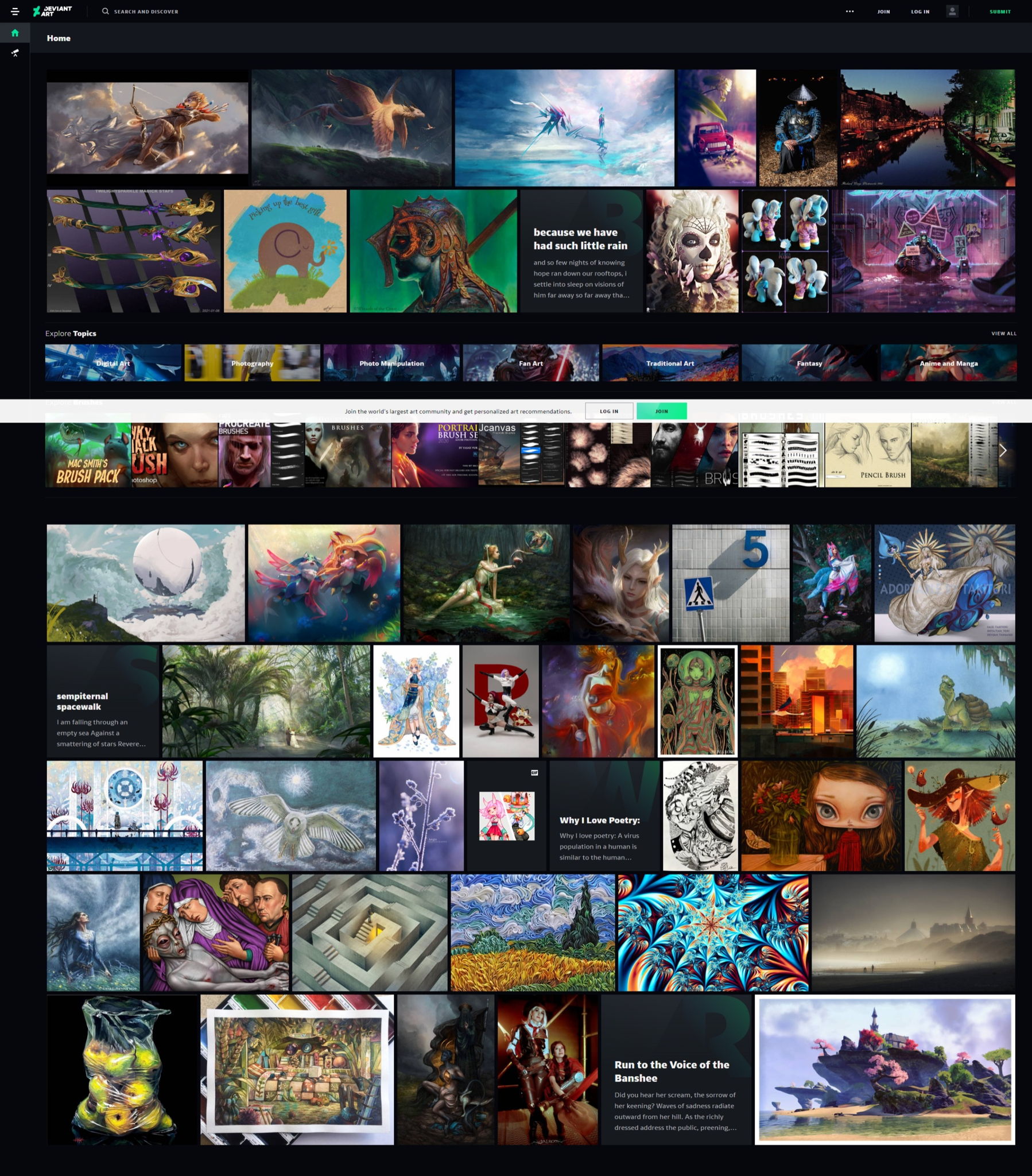Open the Digital Art topic

(113, 363)
